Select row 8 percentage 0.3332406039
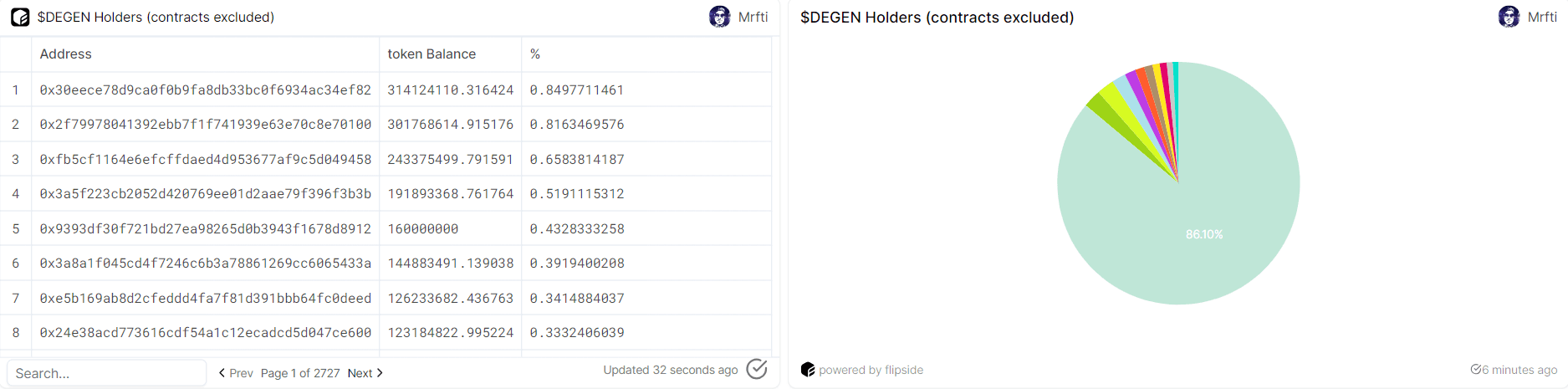1568x389 pixels. pyautogui.click(x=577, y=332)
